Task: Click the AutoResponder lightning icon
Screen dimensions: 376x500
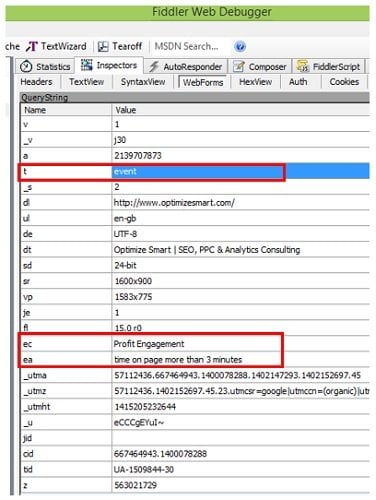Action: point(154,66)
